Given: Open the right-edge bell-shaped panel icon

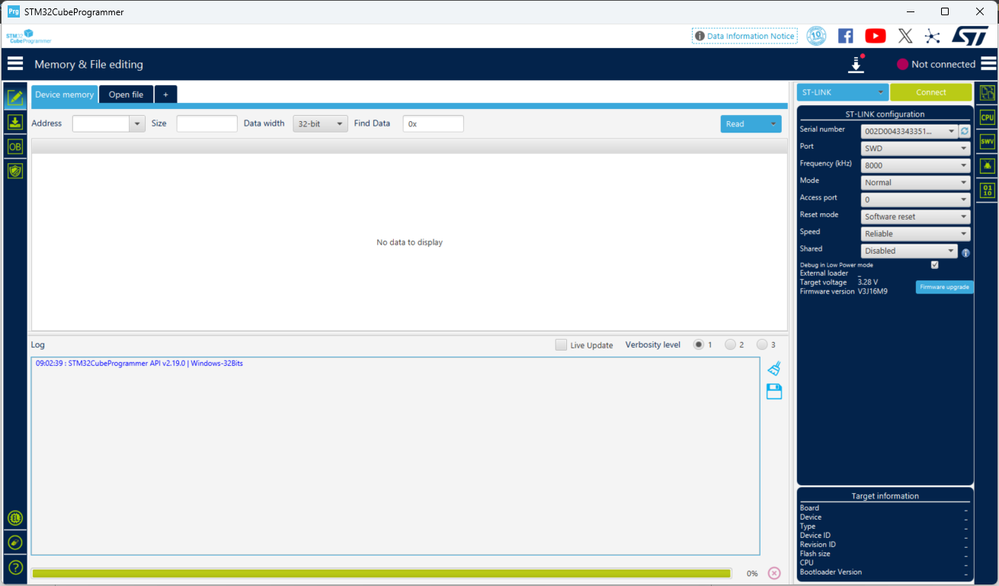Looking at the screenshot, I should pos(988,166).
